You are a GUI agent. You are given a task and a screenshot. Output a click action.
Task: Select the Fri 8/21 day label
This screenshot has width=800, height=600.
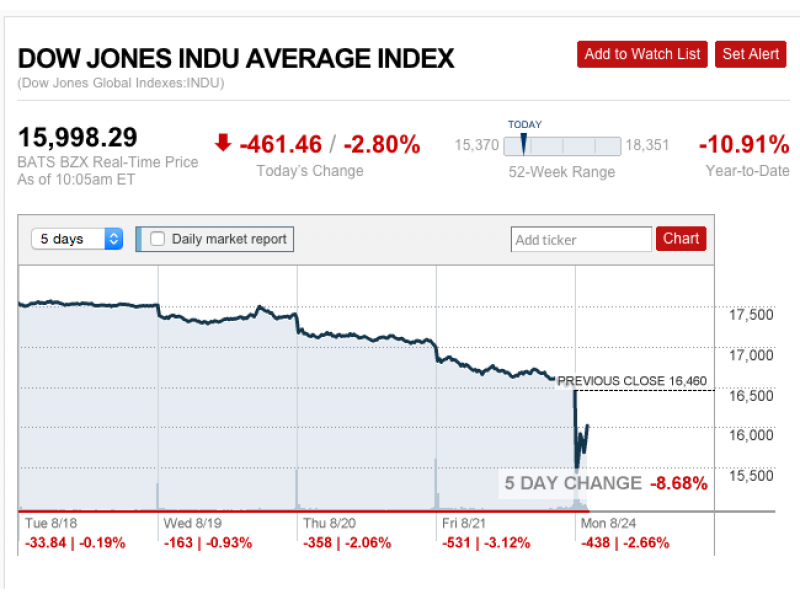click(468, 523)
